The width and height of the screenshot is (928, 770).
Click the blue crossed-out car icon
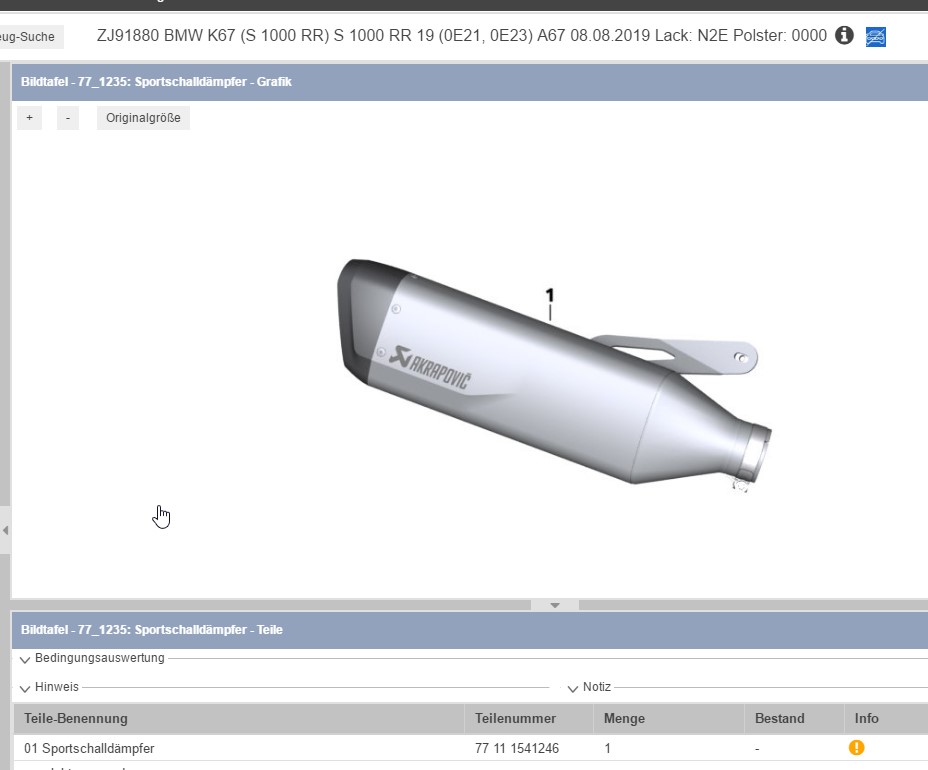[x=876, y=37]
